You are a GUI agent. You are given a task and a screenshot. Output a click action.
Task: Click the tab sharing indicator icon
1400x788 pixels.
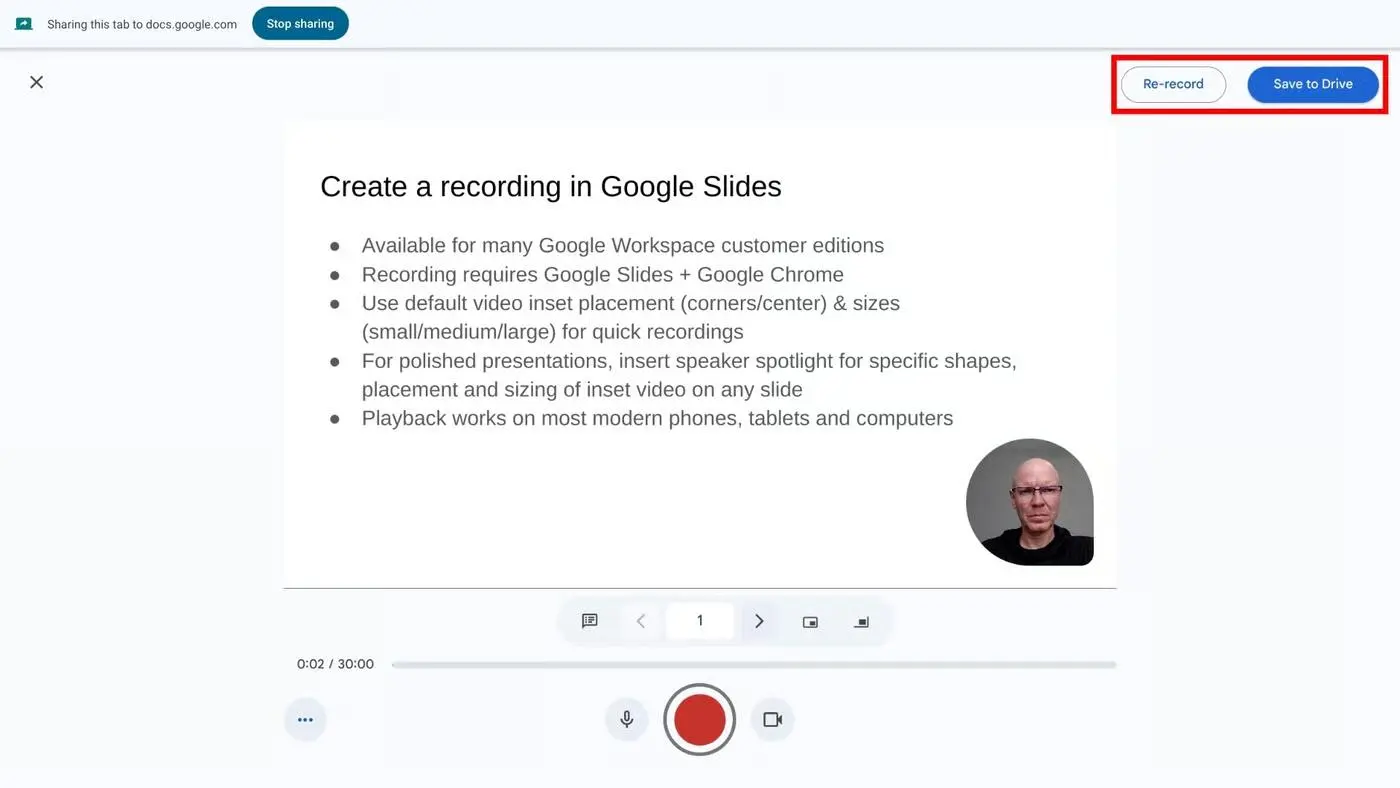(x=24, y=24)
